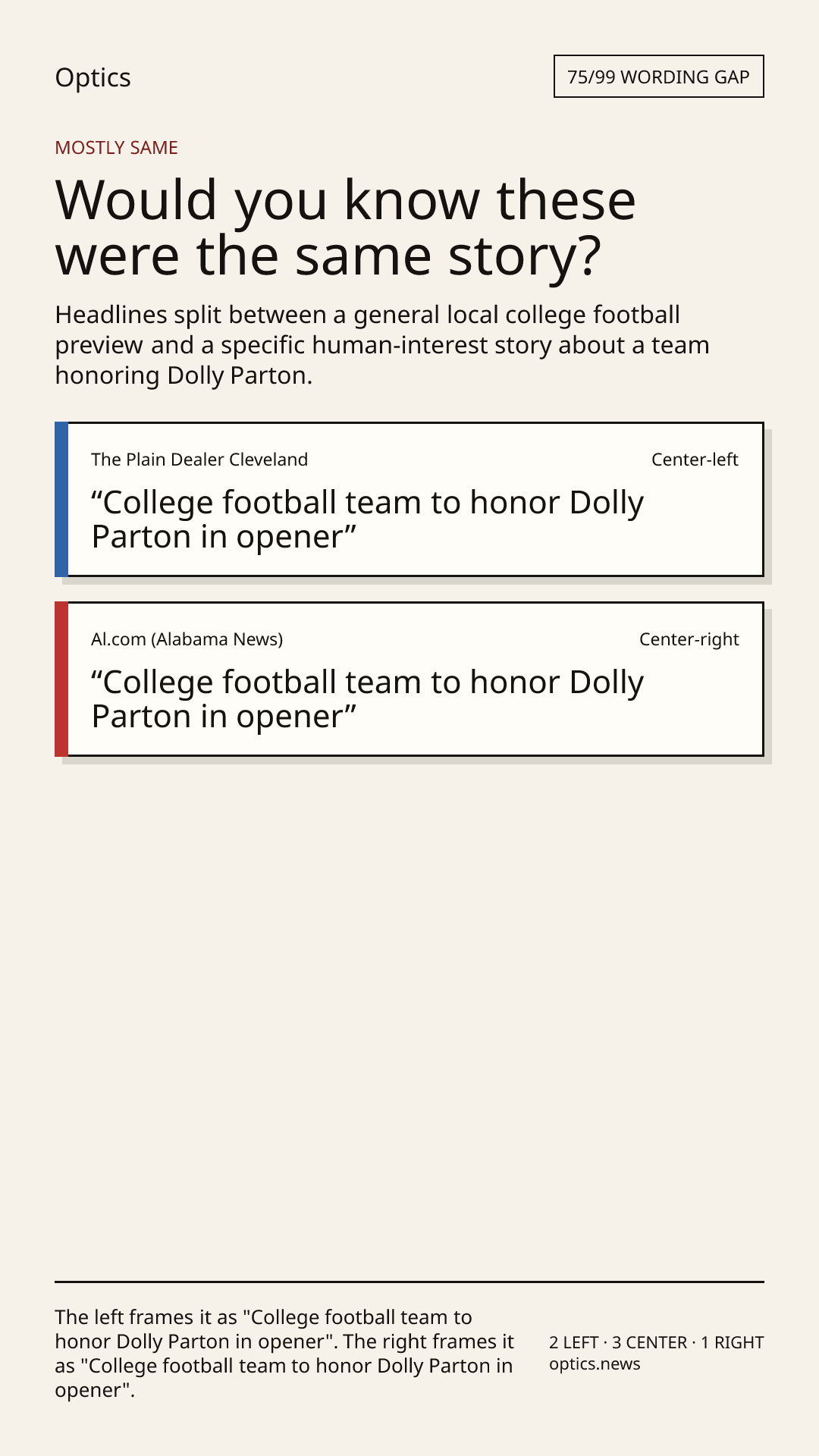Open the Al.com Alabama News headline card

pos(409,679)
